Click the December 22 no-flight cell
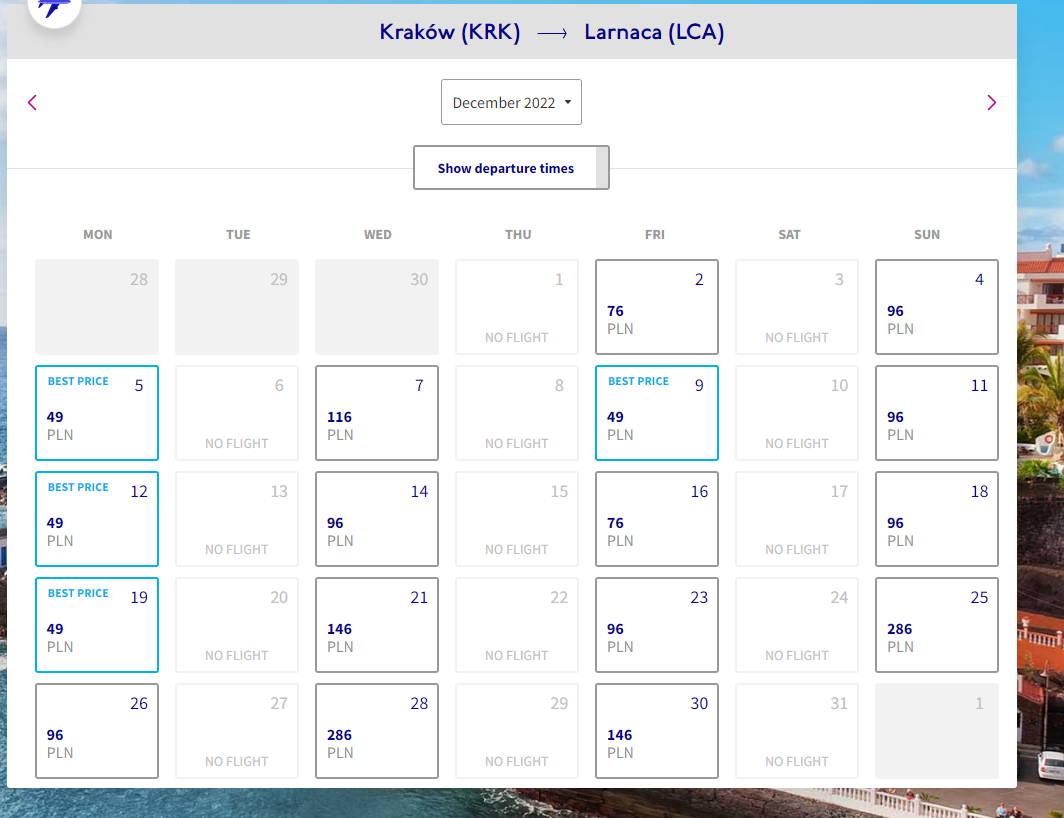The image size is (1064, 818). 516,625
